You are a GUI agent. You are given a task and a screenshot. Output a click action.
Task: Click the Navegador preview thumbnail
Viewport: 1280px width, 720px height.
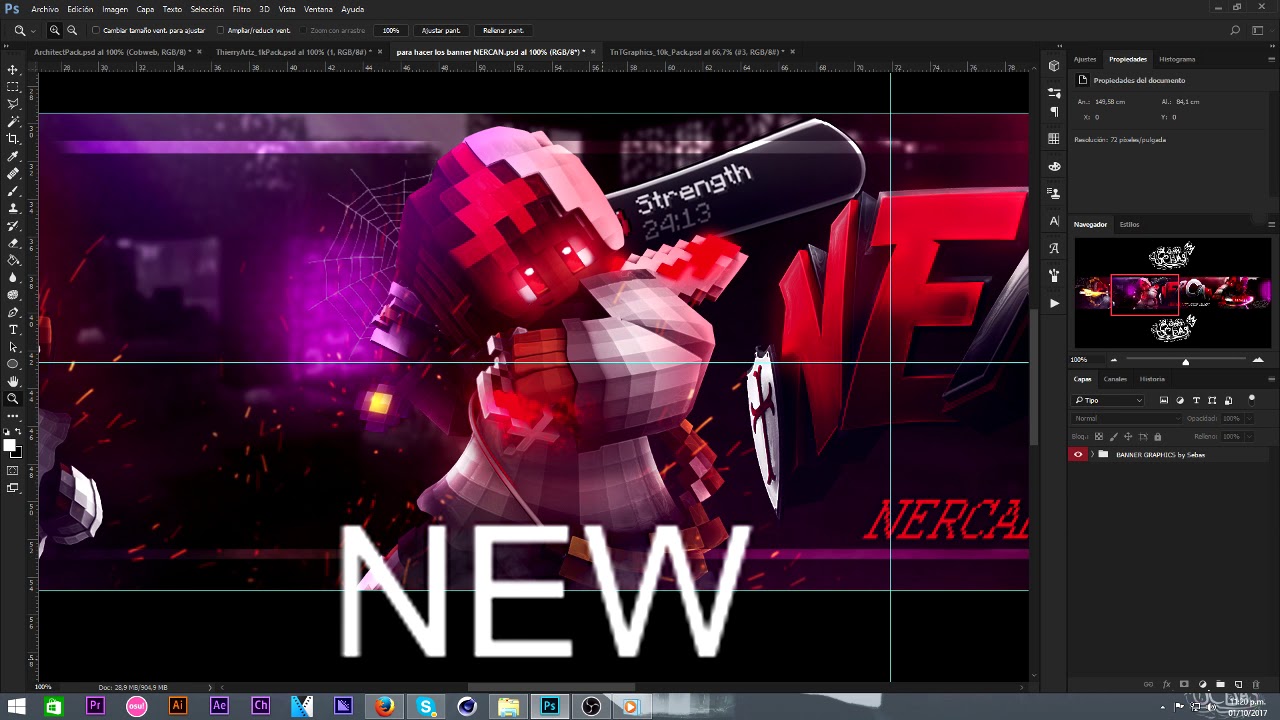pos(1172,294)
